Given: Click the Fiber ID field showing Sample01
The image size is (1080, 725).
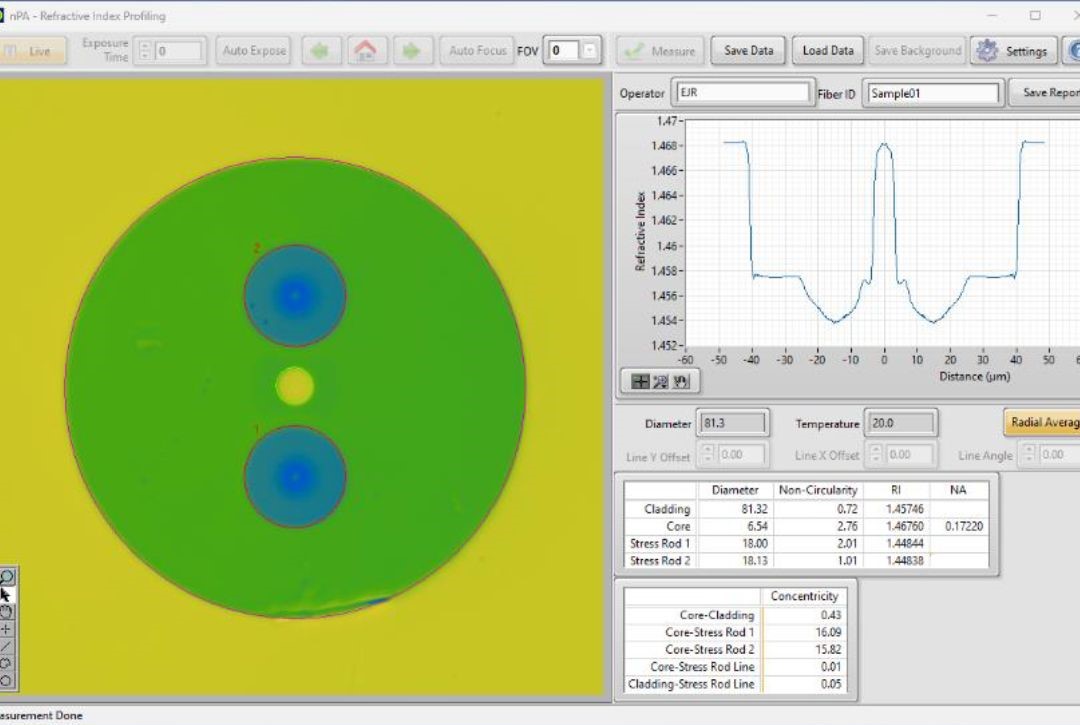Looking at the screenshot, I should 932,92.
